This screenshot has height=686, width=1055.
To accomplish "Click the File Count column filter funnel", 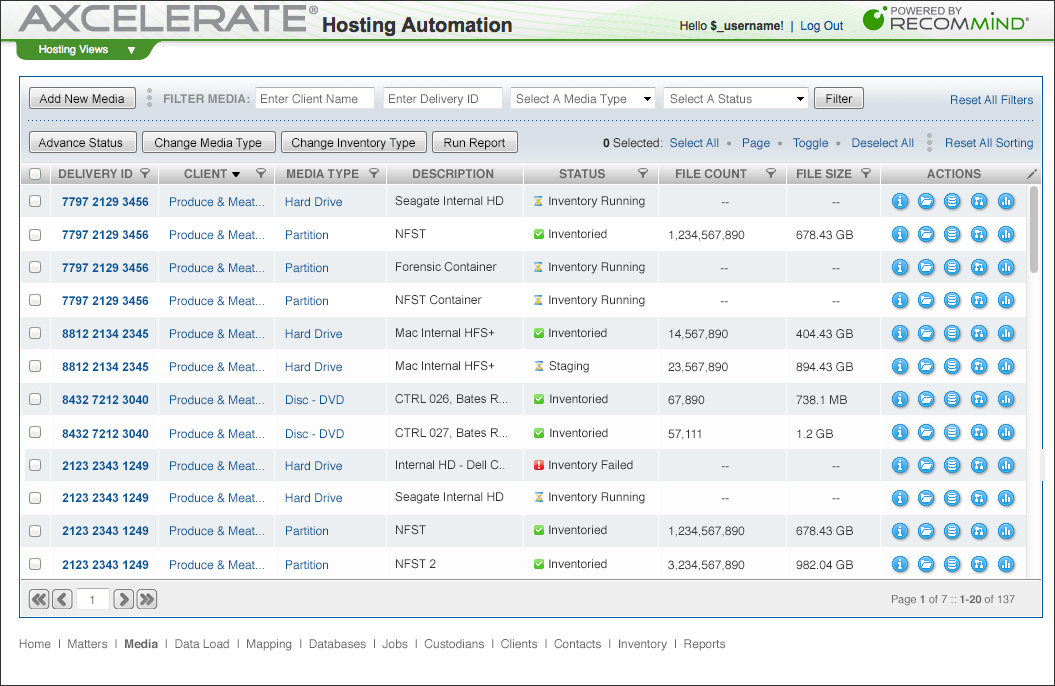I will 771,174.
